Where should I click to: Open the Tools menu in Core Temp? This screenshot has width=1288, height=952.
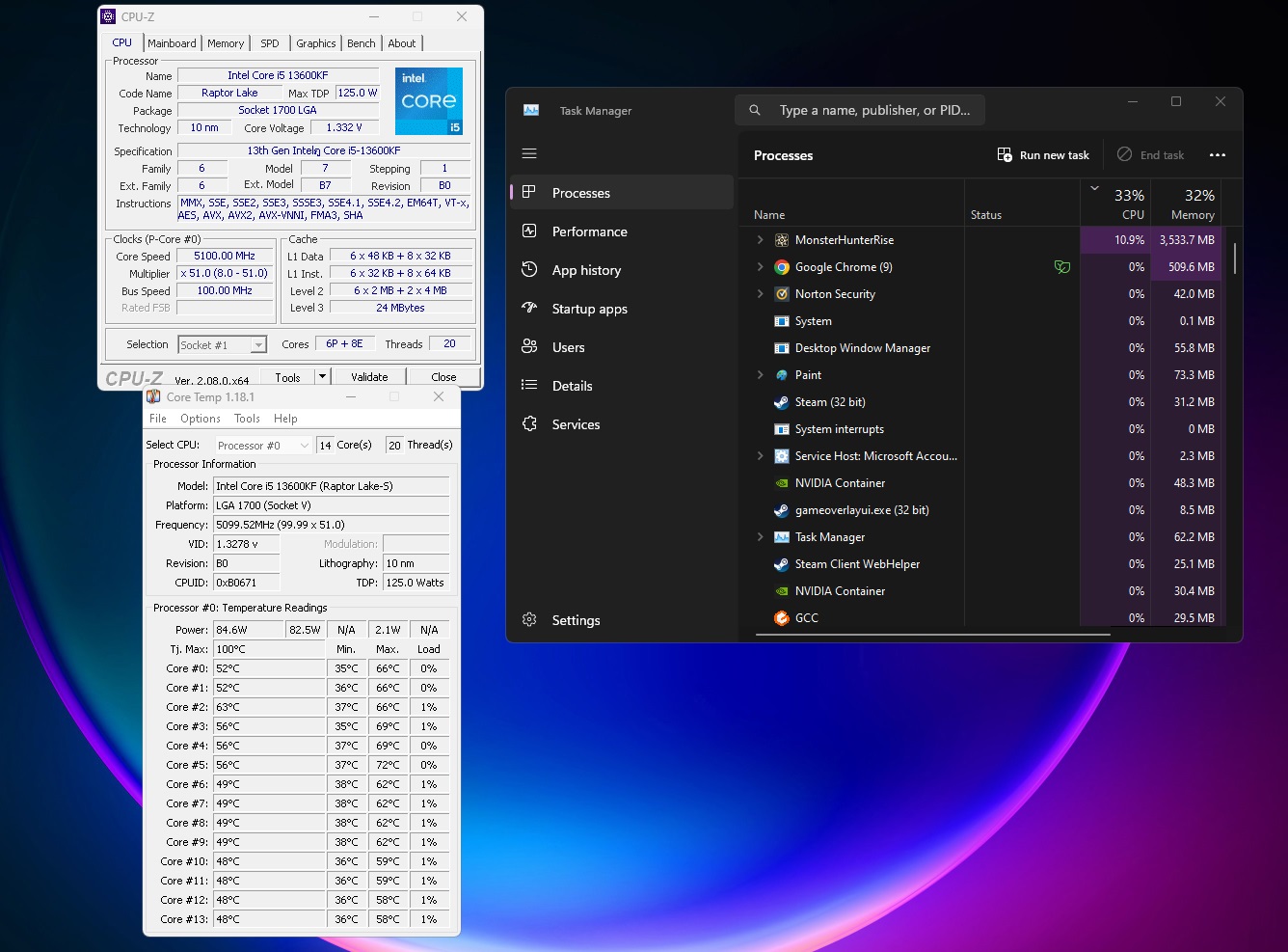[x=248, y=419]
